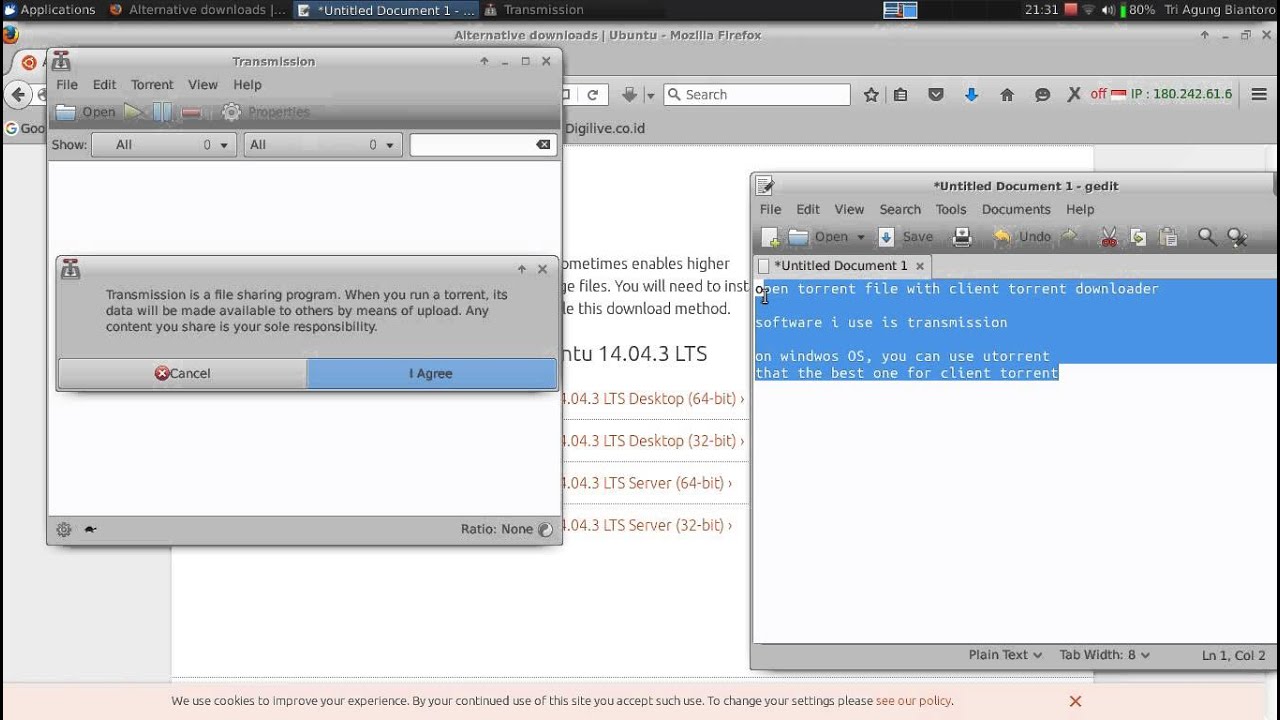Viewport: 1280px width, 720px height.
Task: Clear the Transmission filter search field
Action: (x=543, y=145)
